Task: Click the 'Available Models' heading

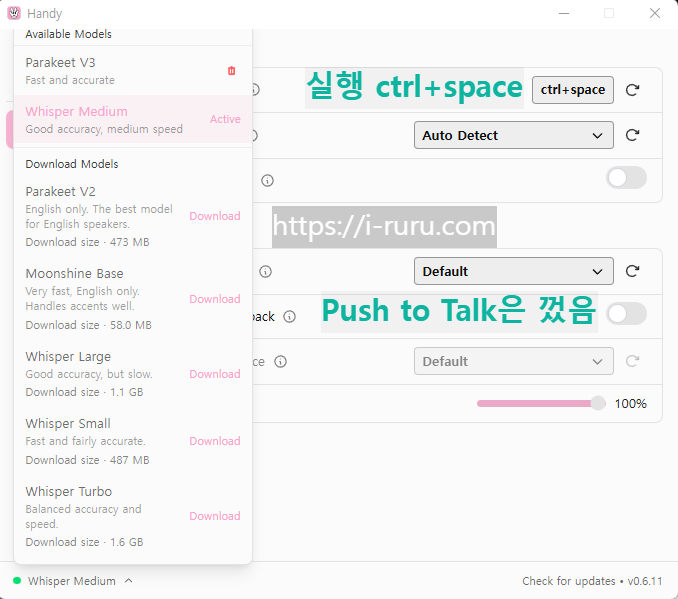Action: (x=68, y=34)
